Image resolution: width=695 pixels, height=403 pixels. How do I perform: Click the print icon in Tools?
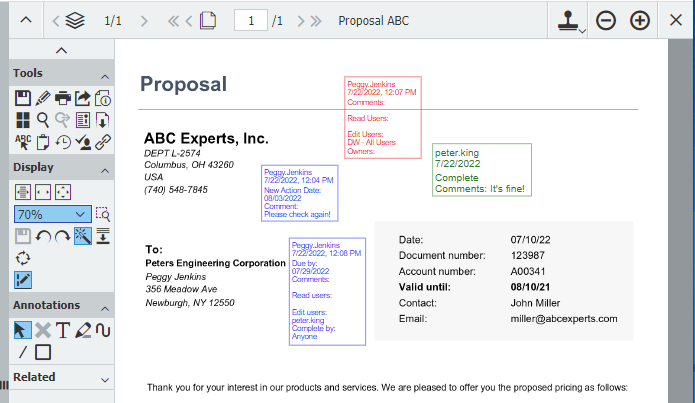coord(63,97)
